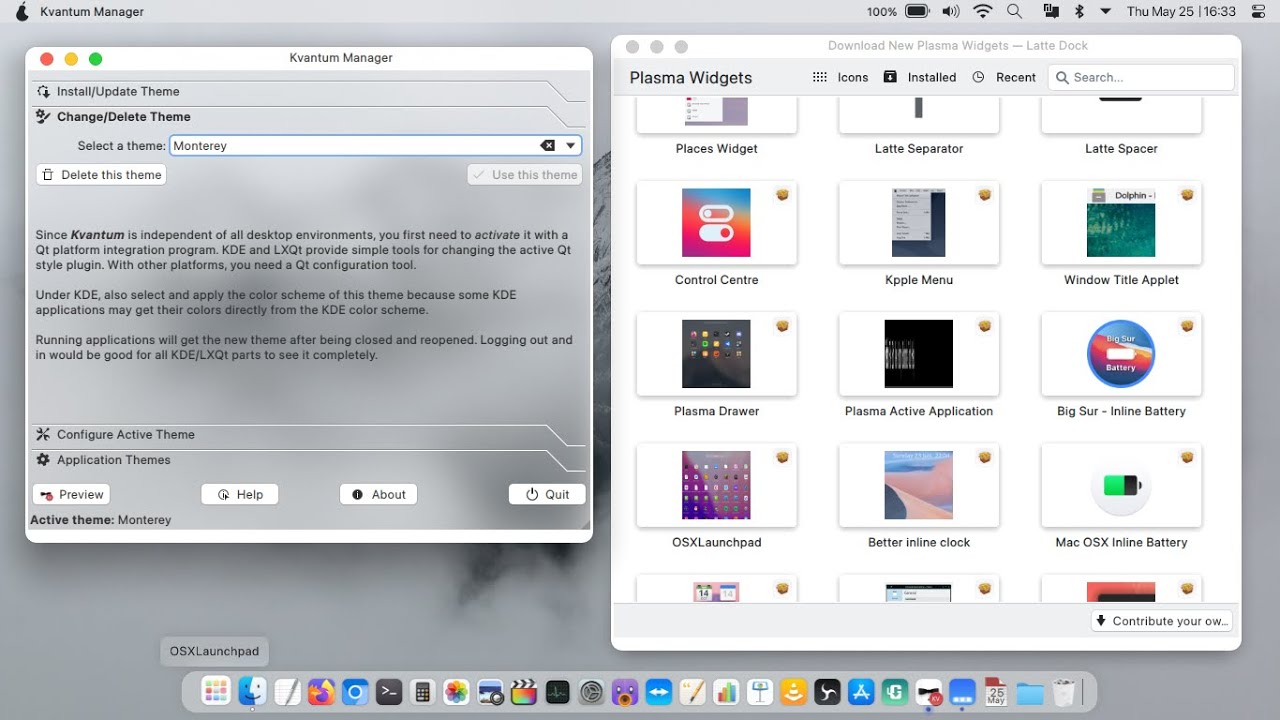Open the volume control in menu bar
Image resolution: width=1280 pixels, height=720 pixels.
[x=950, y=12]
